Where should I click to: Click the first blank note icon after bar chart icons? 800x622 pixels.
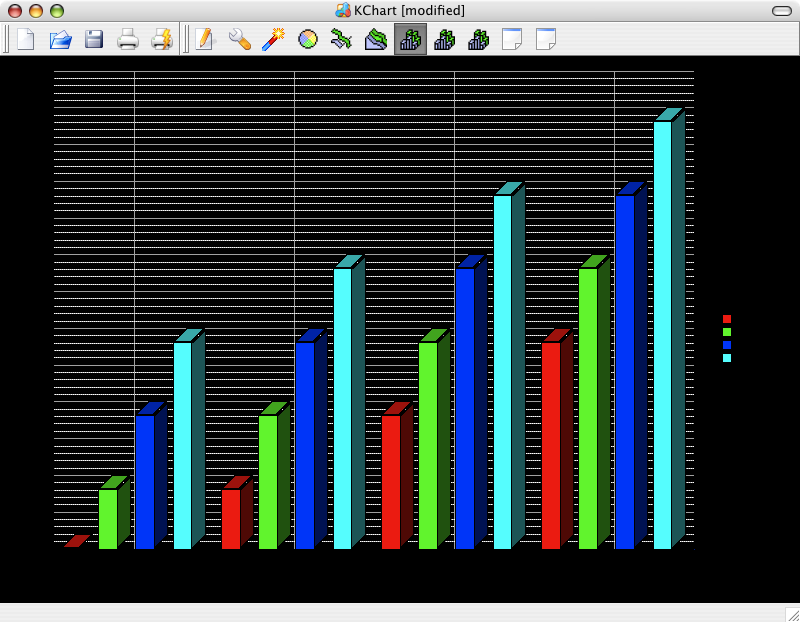coord(512,39)
